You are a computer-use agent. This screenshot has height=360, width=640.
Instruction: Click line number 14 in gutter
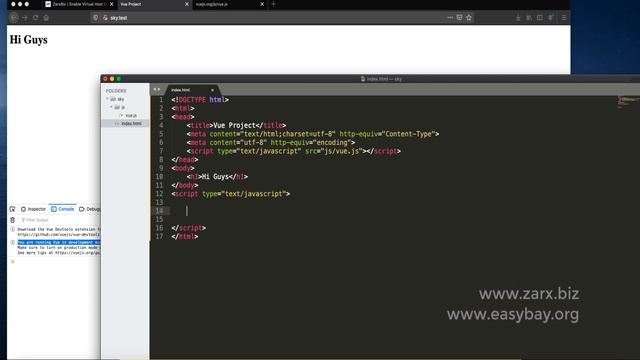159,211
